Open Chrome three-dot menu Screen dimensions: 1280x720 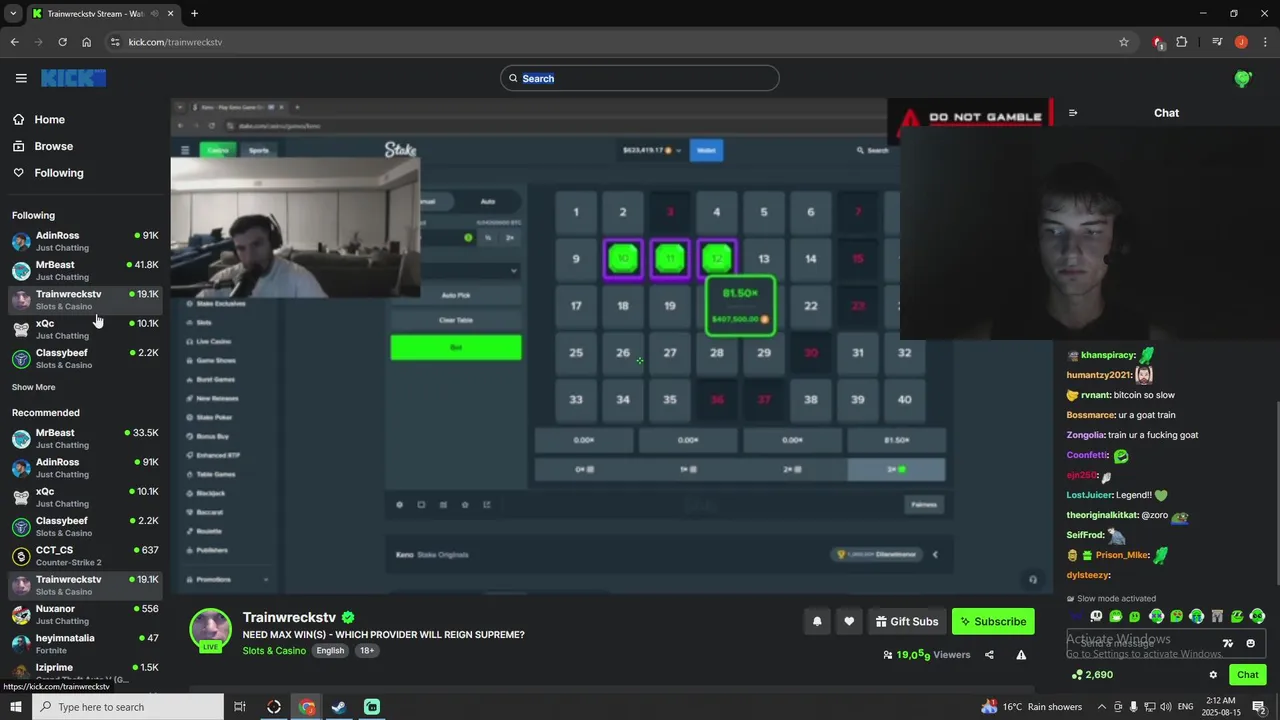click(x=1265, y=42)
